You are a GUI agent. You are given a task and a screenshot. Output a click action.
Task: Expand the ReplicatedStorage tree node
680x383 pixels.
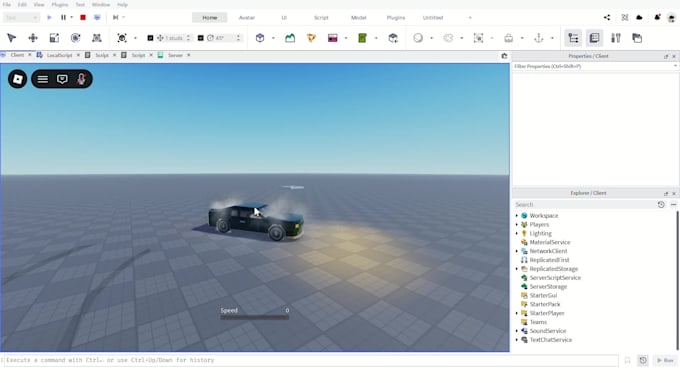517,269
